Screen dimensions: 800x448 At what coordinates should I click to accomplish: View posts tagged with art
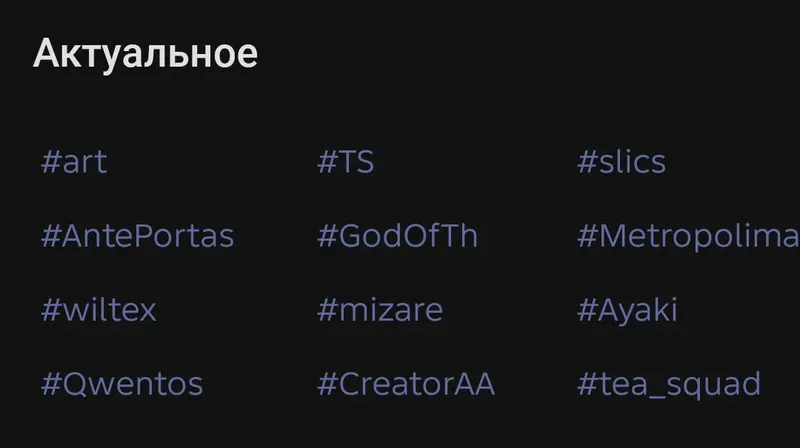point(74,162)
